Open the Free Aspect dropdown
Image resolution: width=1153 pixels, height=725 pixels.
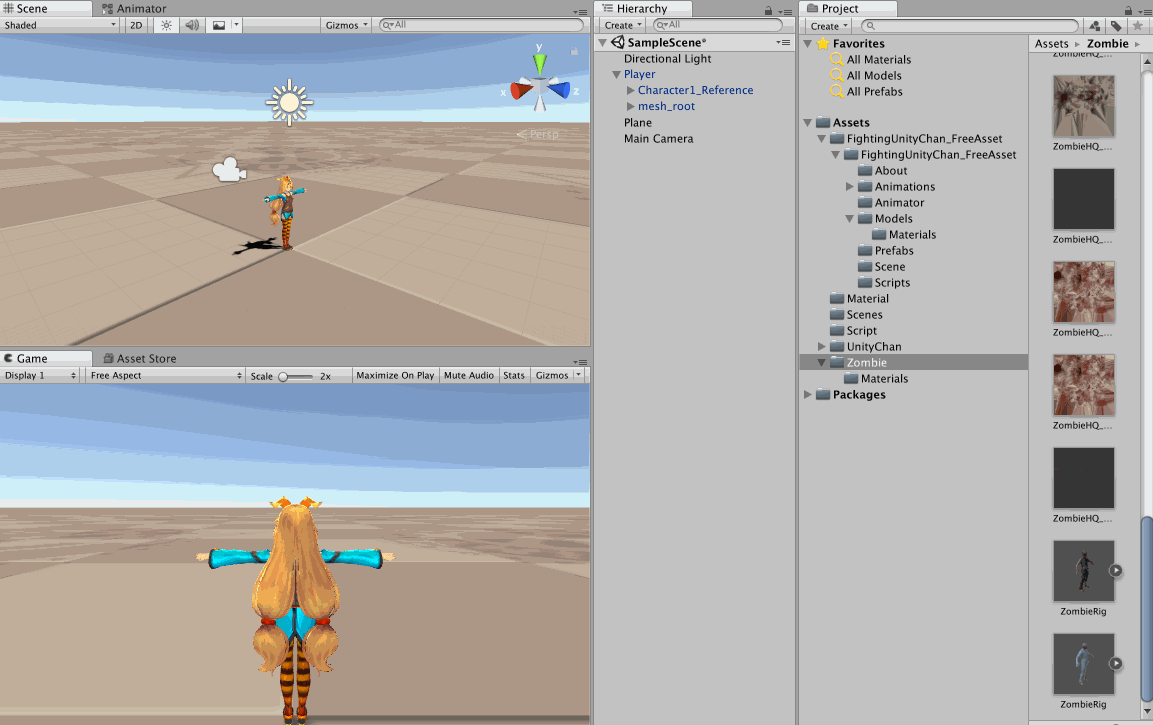tap(164, 375)
